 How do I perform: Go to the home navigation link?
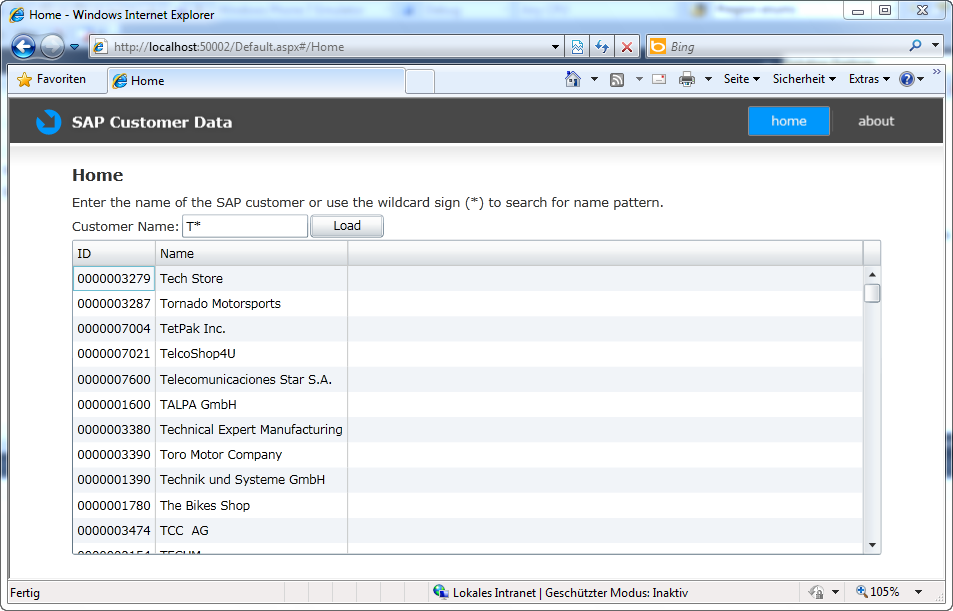pos(788,121)
